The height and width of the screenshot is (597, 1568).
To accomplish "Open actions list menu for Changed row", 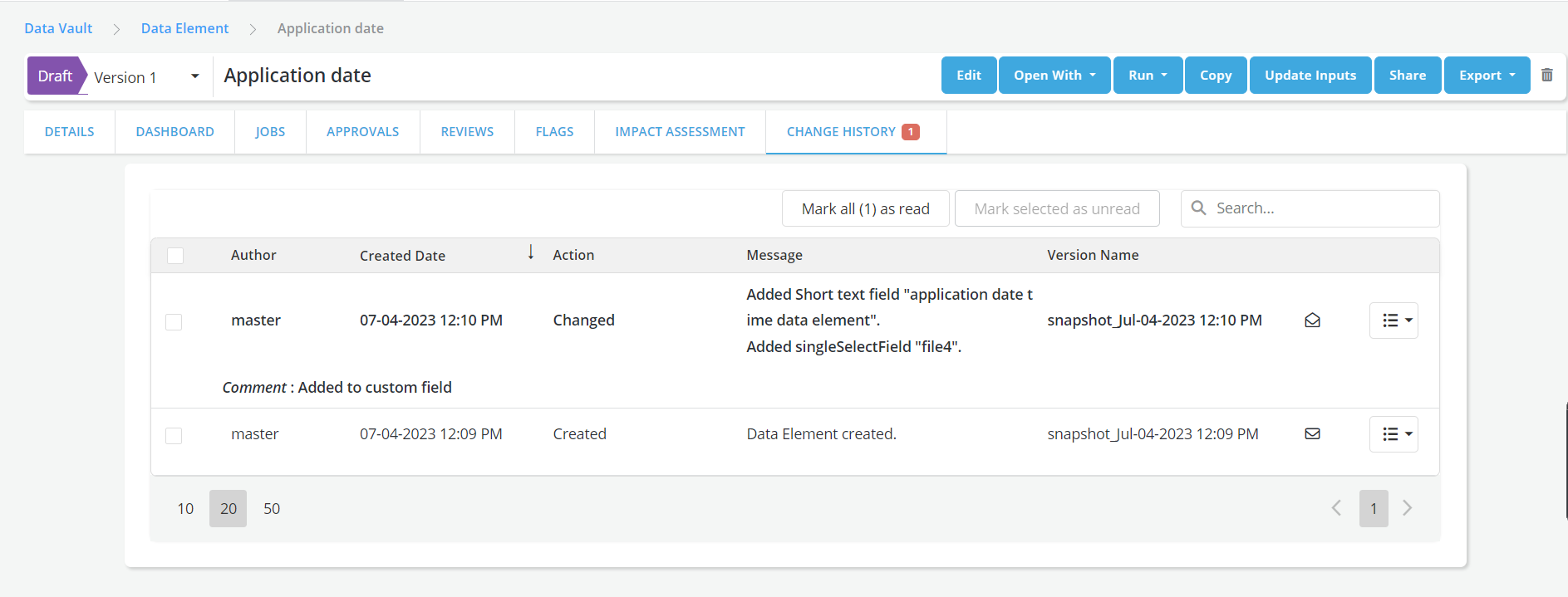I will pyautogui.click(x=1394, y=321).
